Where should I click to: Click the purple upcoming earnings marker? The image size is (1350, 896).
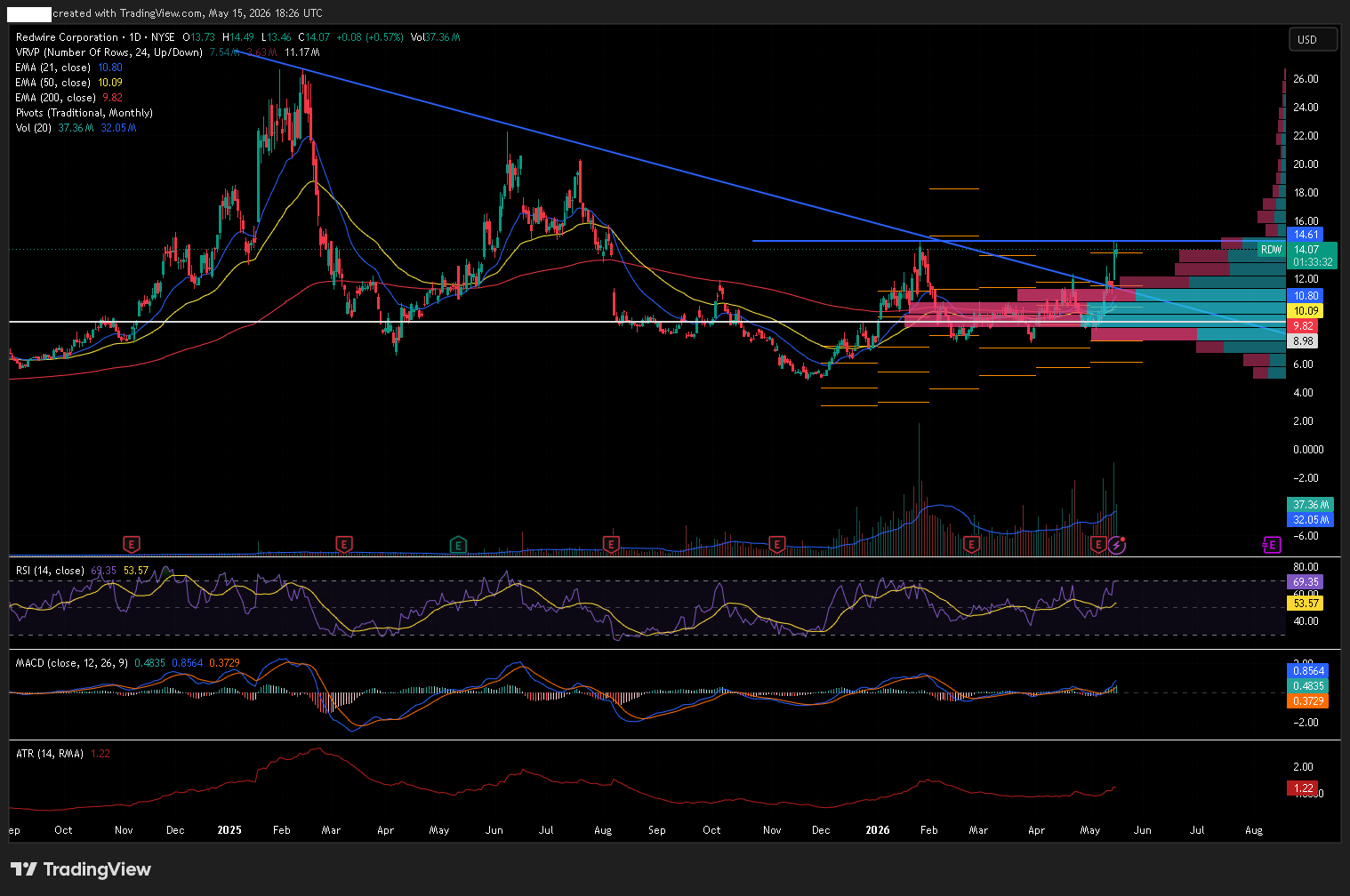[1272, 544]
